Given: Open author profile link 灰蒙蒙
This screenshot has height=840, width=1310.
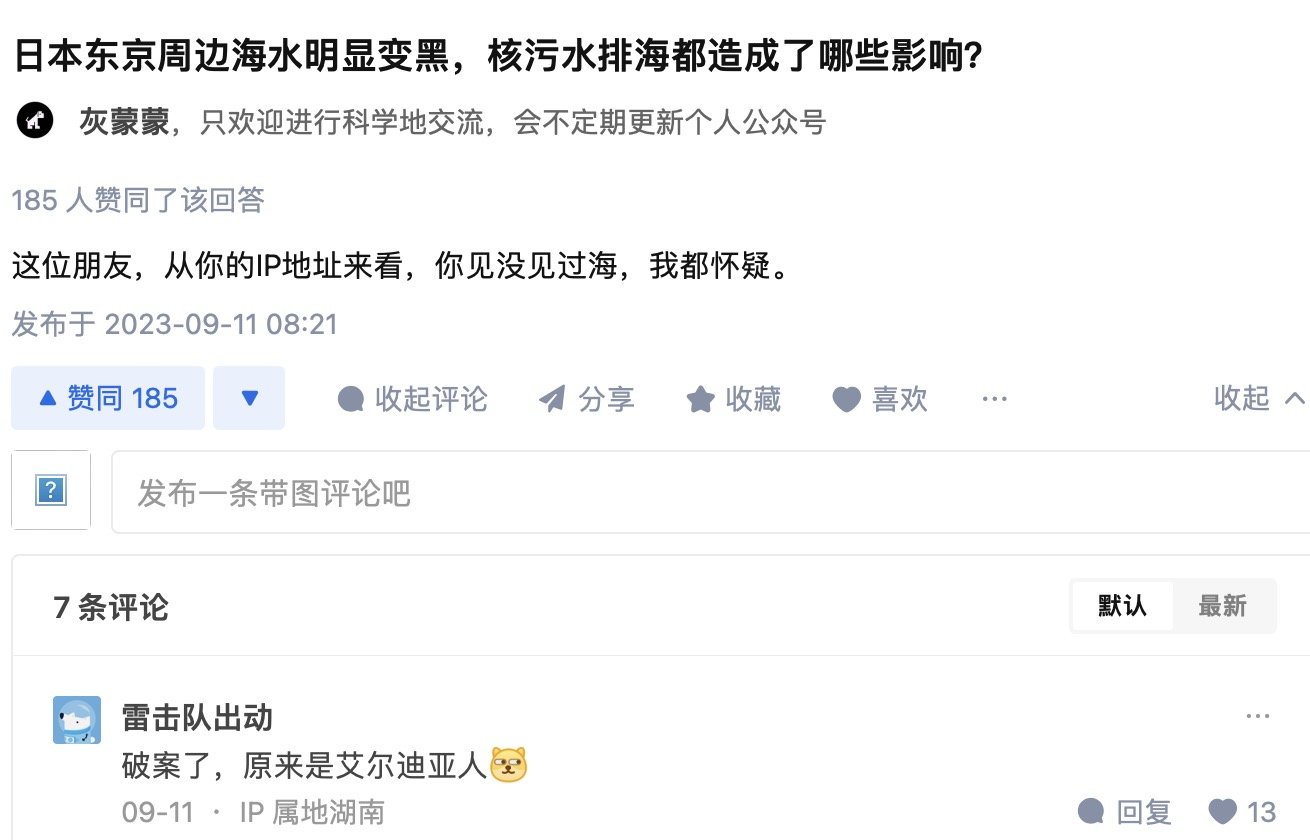Looking at the screenshot, I should click(x=125, y=122).
